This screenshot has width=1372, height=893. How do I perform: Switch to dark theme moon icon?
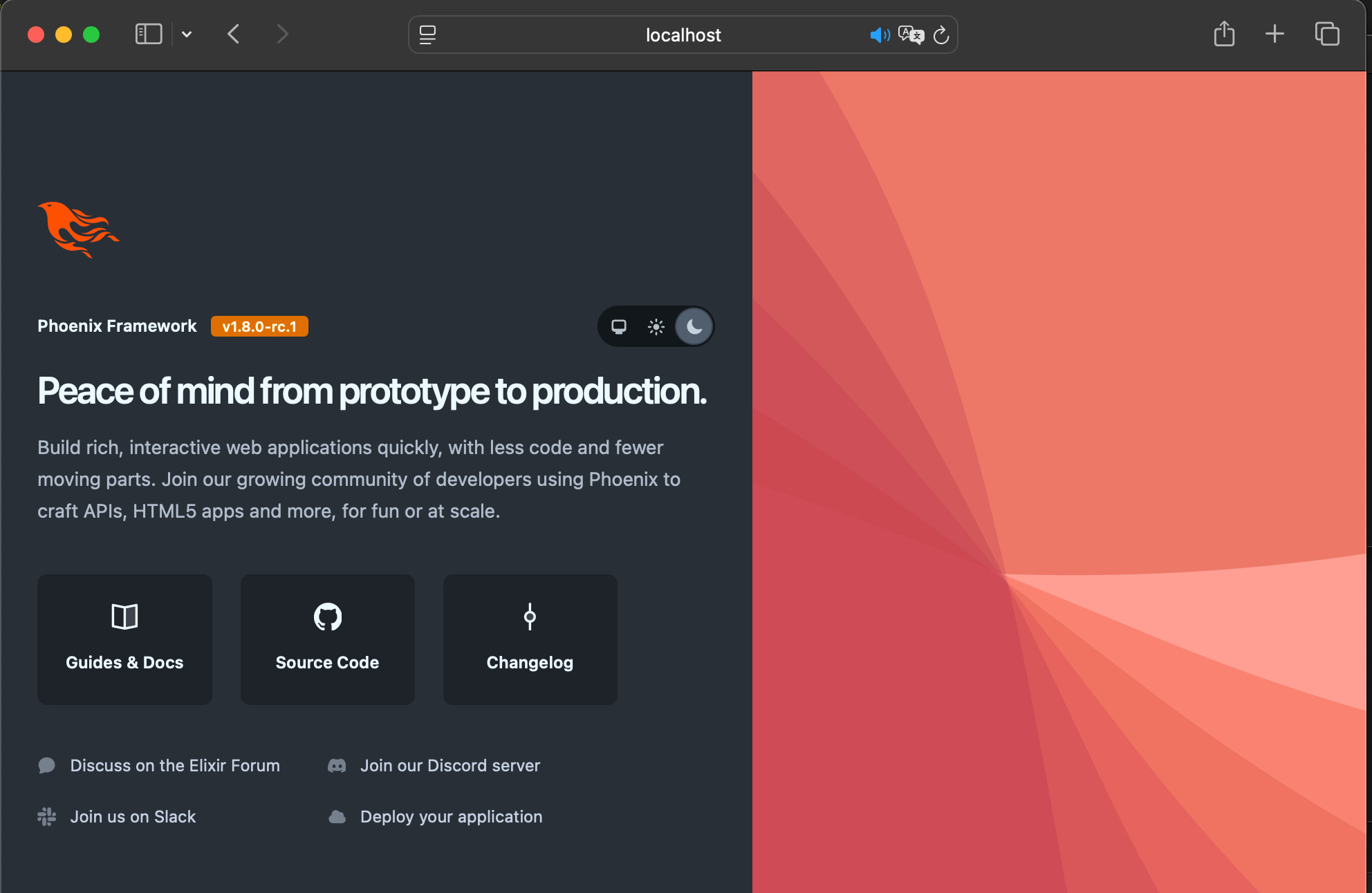[694, 326]
